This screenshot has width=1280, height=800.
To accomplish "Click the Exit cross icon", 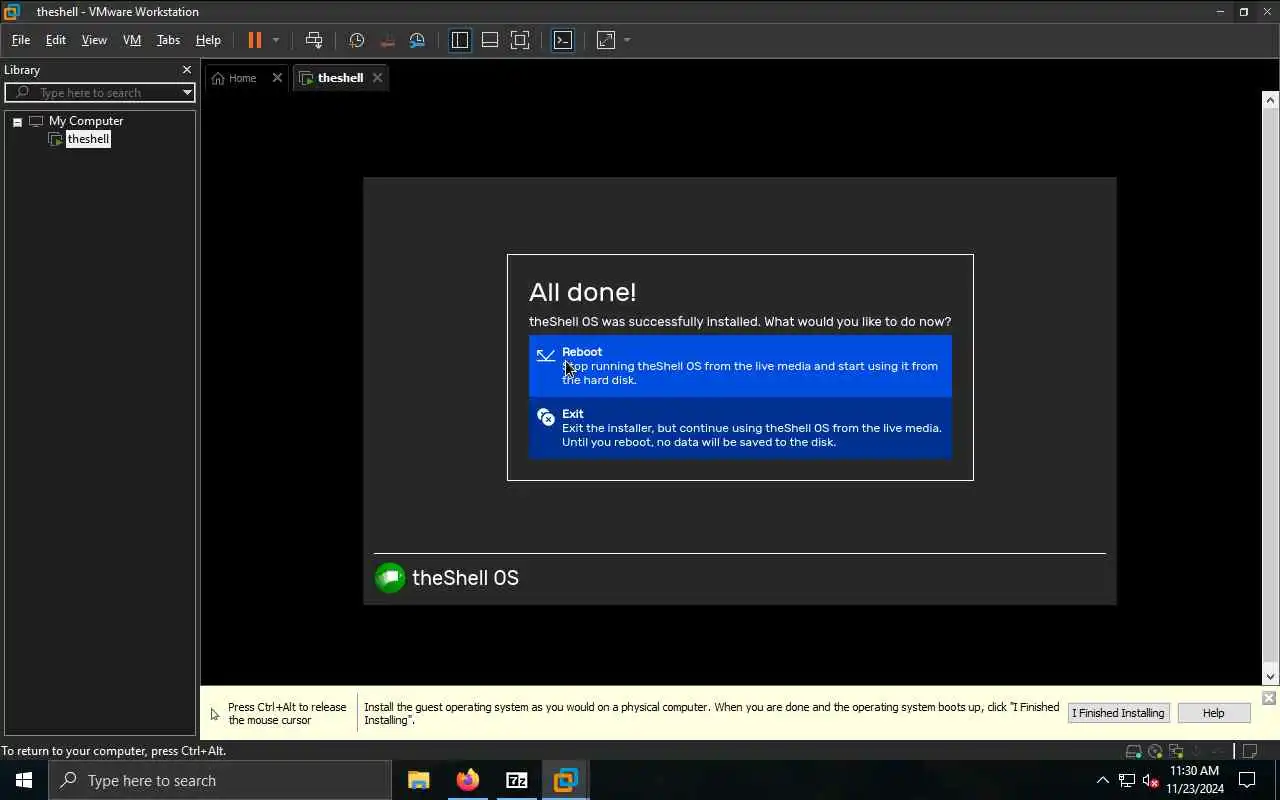I will [x=546, y=417].
